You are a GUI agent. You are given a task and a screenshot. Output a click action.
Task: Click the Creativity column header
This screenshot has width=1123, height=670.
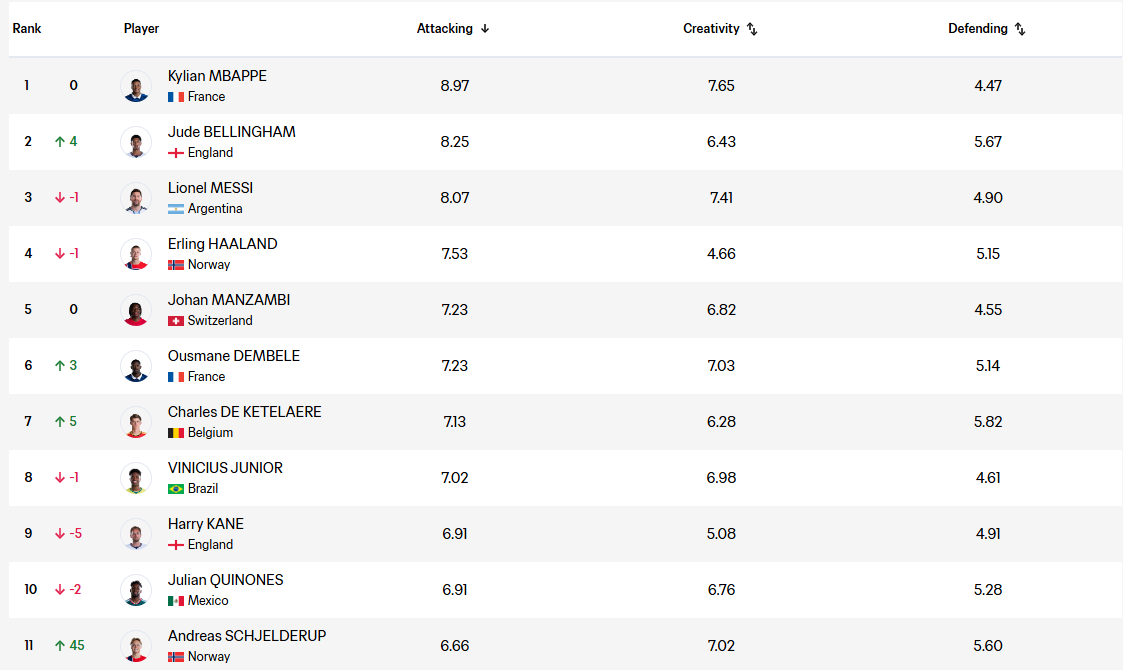[711, 29]
